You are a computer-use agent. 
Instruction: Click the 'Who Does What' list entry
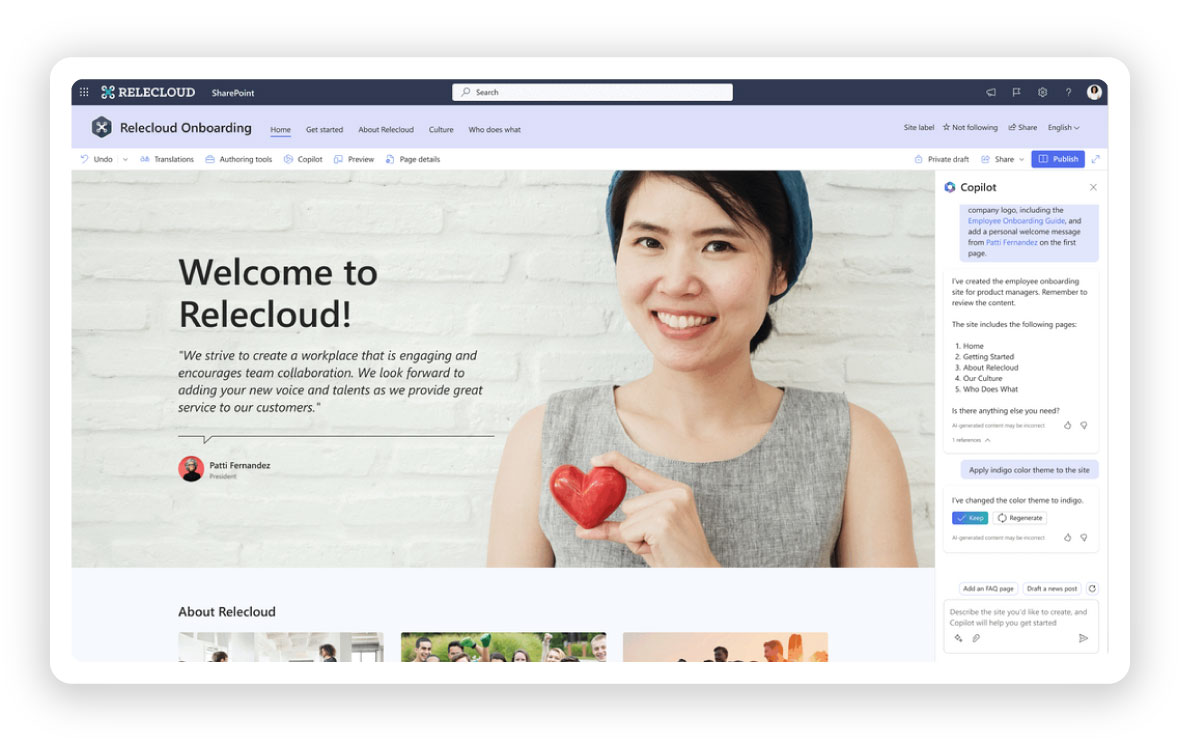coord(990,389)
